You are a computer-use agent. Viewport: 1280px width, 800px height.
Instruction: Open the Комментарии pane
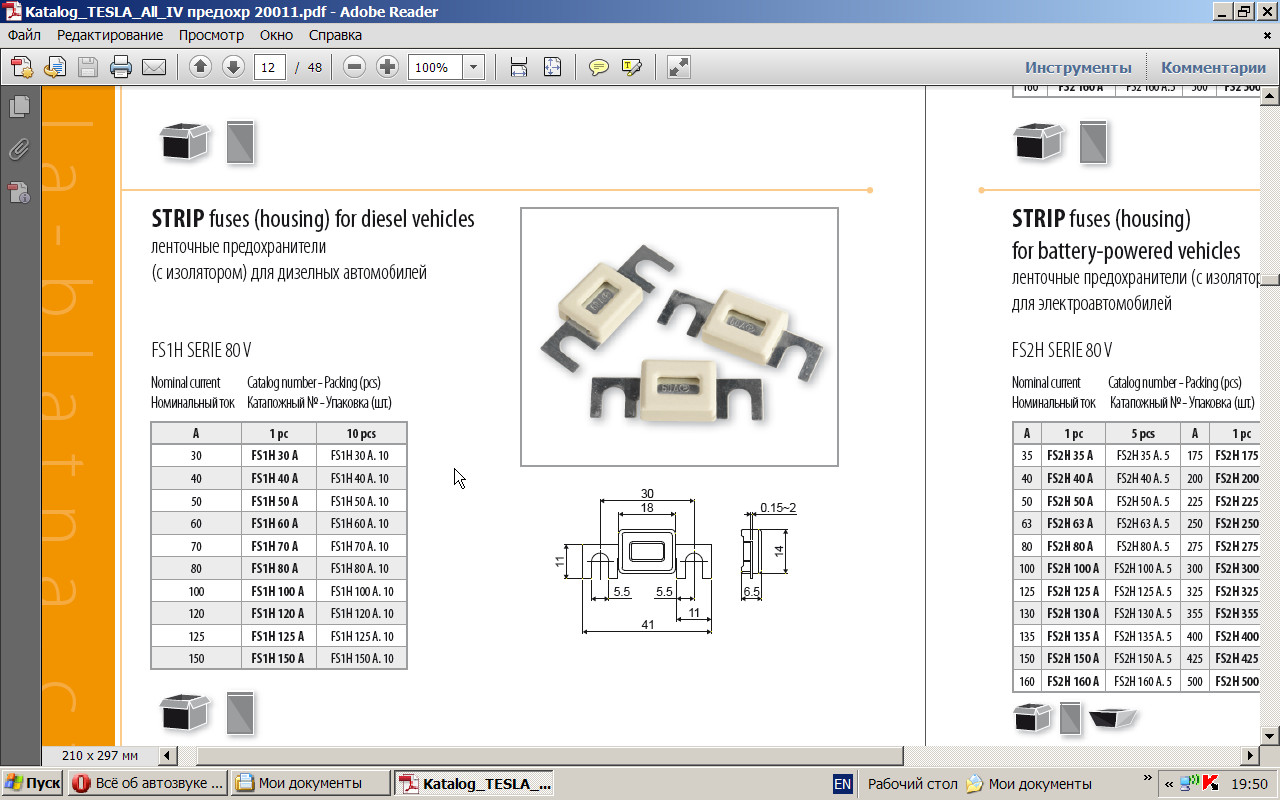(1213, 68)
